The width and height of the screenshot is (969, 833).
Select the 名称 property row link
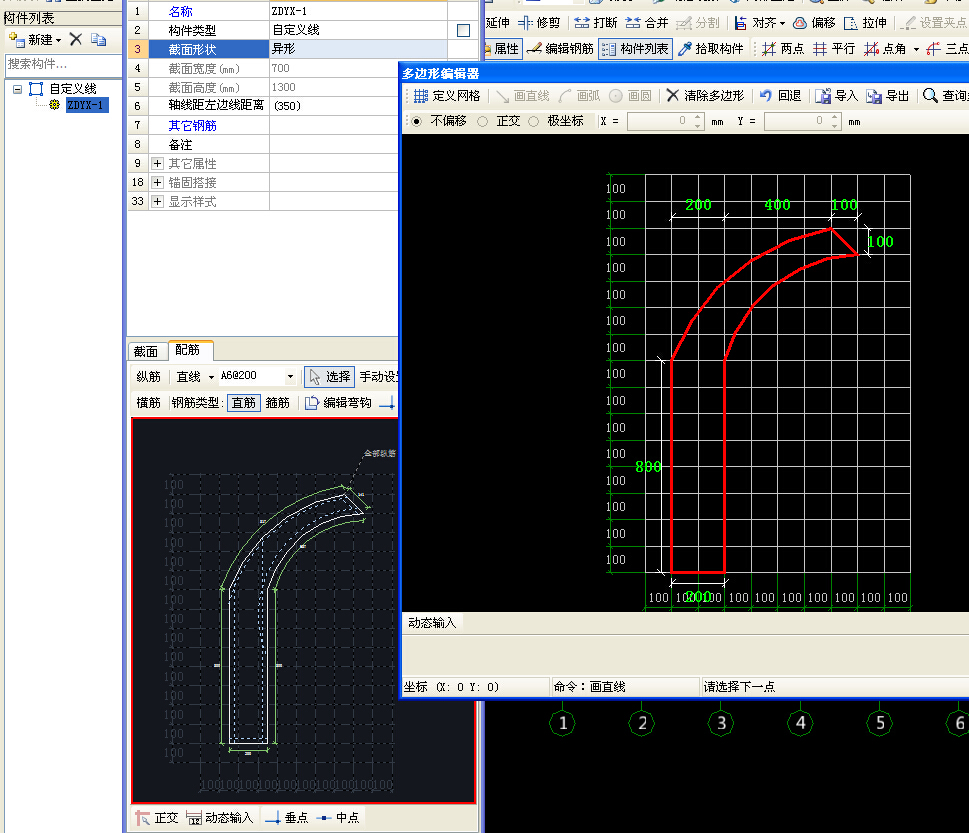(x=180, y=11)
